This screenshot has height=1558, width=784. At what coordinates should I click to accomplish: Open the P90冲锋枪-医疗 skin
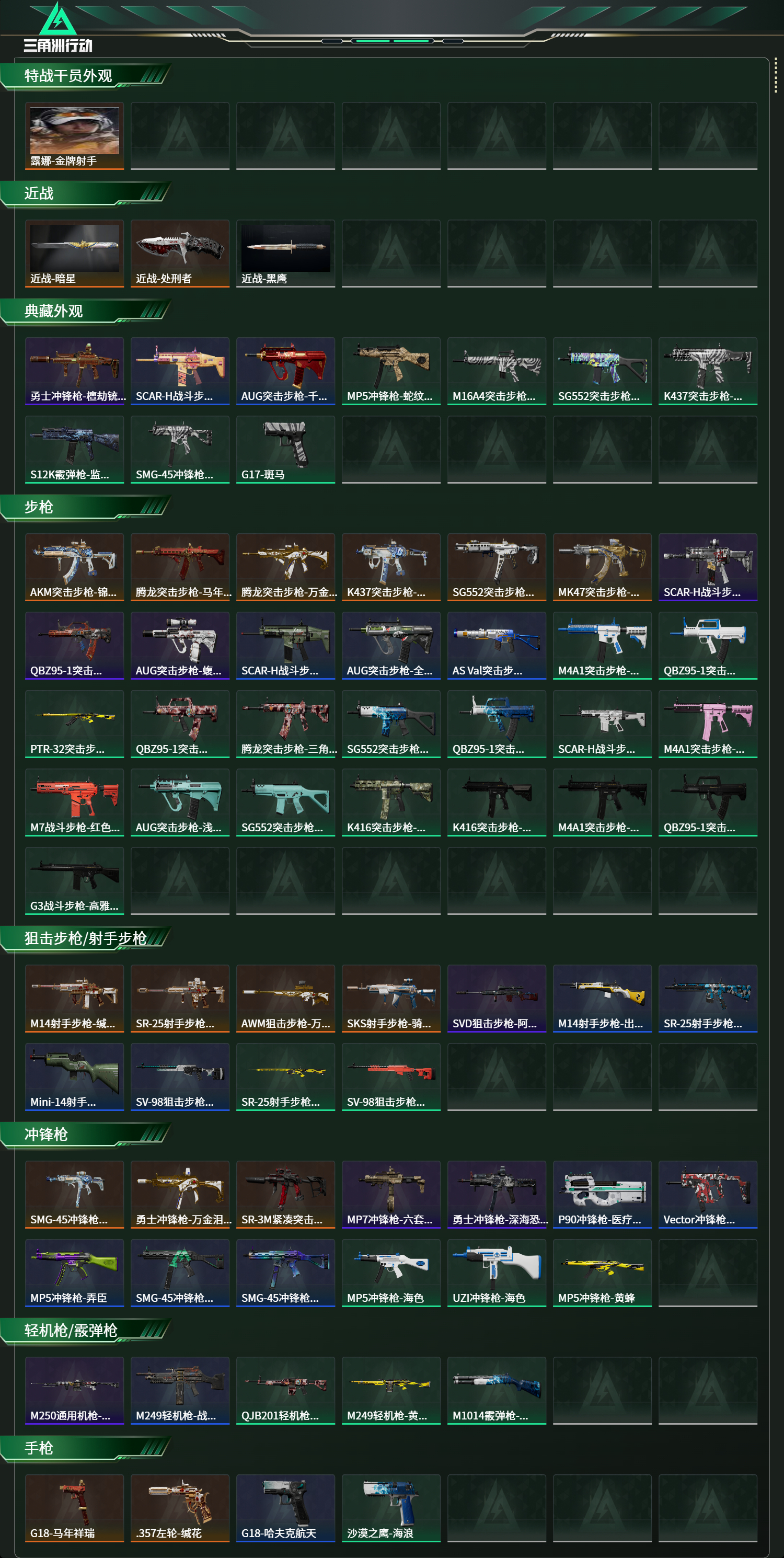[x=602, y=1195]
